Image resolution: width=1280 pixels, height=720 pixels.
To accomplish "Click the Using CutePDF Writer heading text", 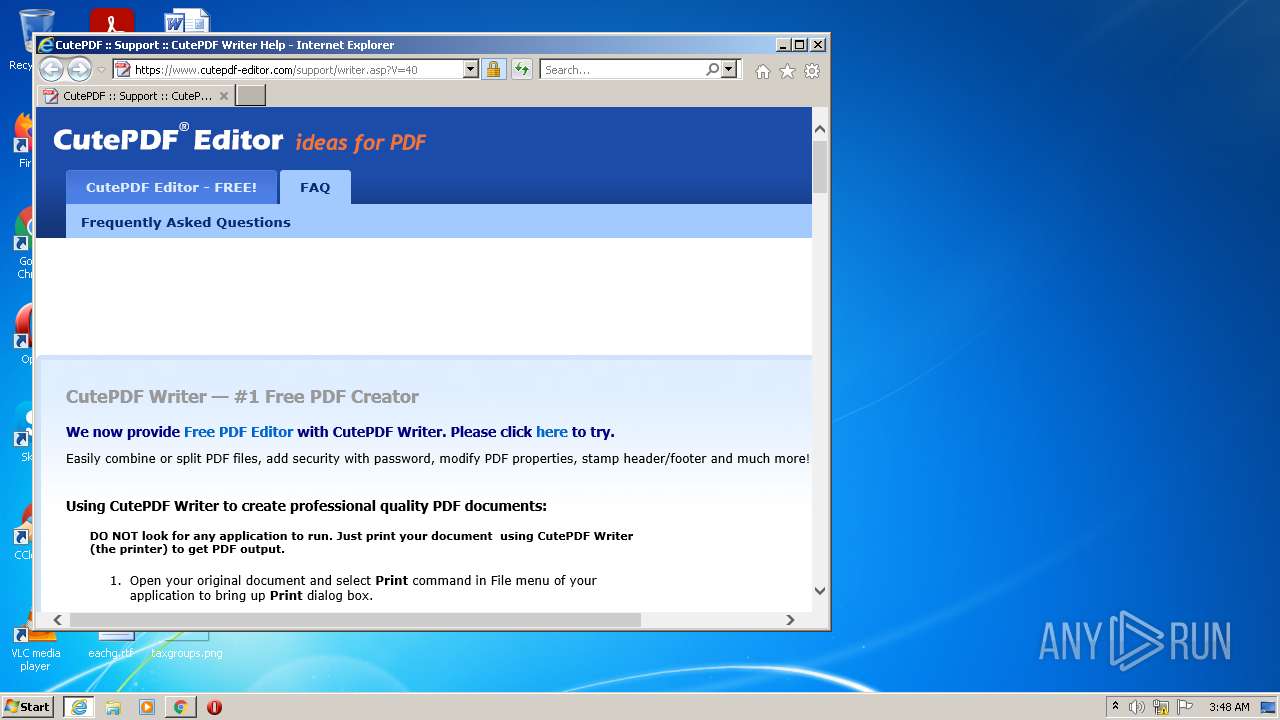I will coord(306,506).
